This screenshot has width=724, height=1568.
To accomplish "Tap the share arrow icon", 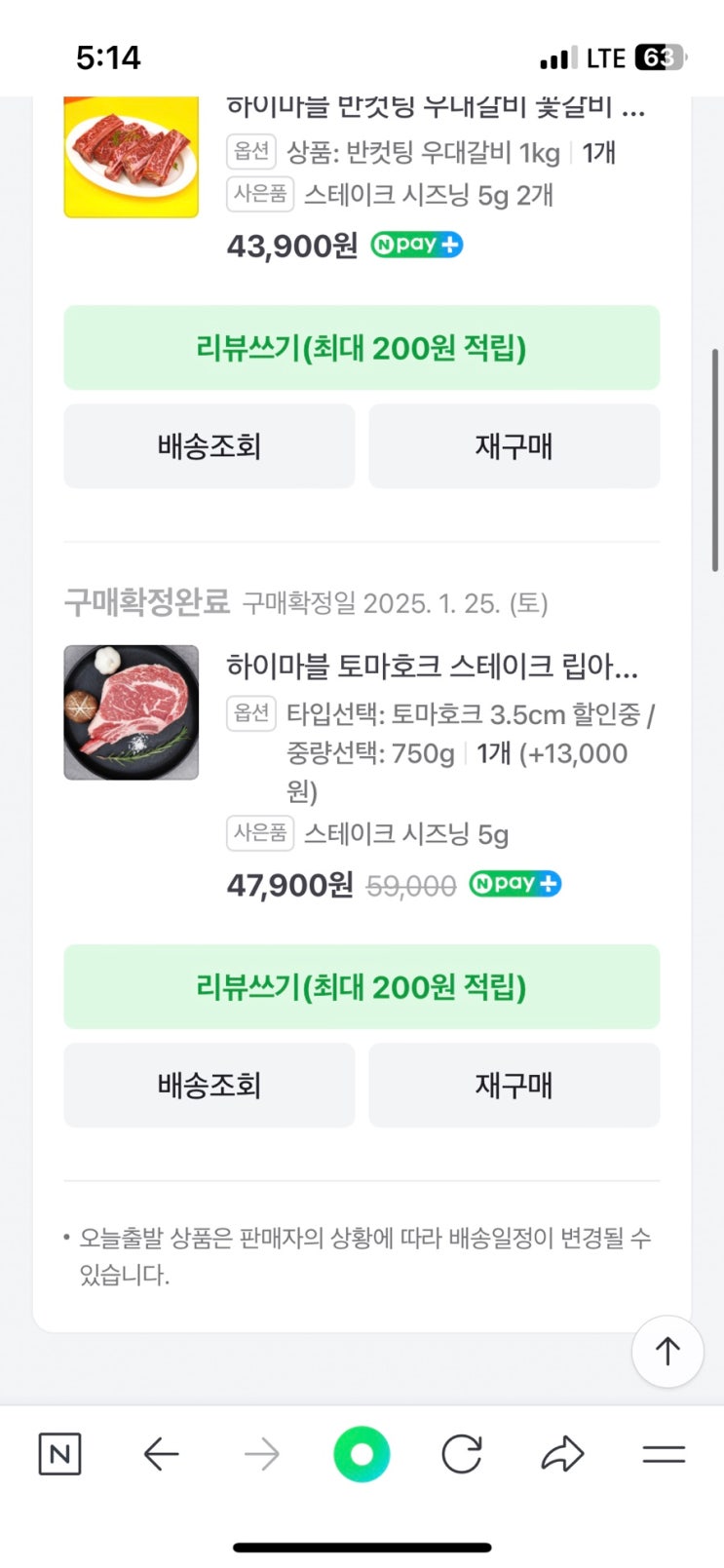I will 562,1455.
